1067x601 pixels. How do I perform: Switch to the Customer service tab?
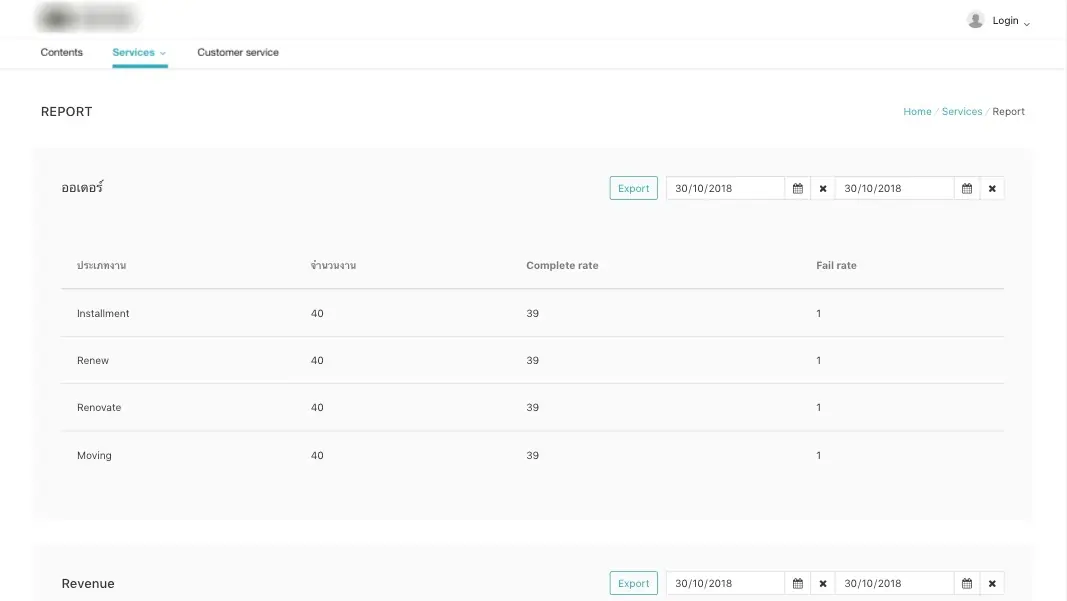click(x=238, y=52)
